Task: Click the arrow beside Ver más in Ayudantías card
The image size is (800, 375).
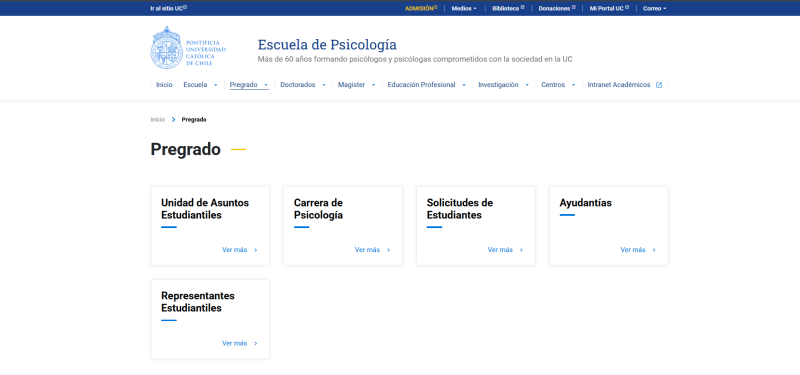Action: coord(654,250)
